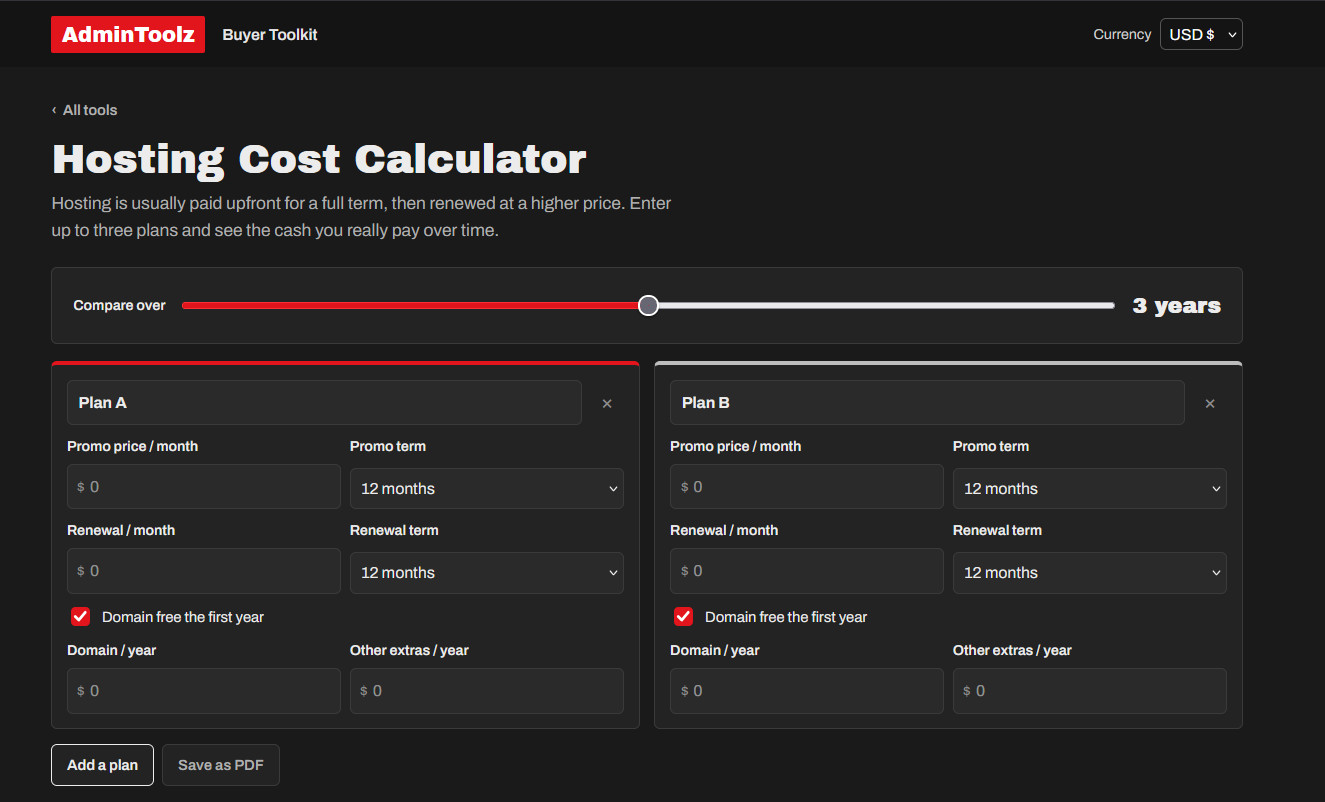Click the Compare over slider handle

click(x=648, y=305)
